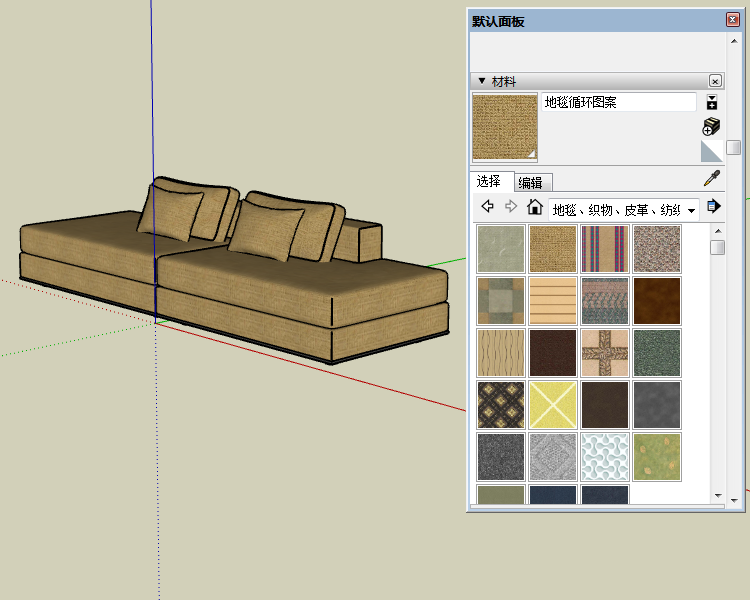The image size is (750, 600).
Task: Pick the yellow X-pattern material swatch
Action: point(553,405)
